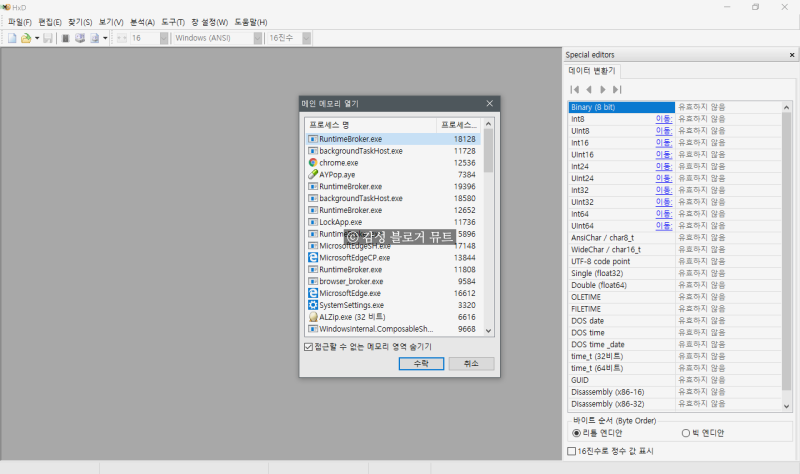
Task: Click the data inspector scrollbar thumb
Action: pyautogui.click(x=786, y=250)
